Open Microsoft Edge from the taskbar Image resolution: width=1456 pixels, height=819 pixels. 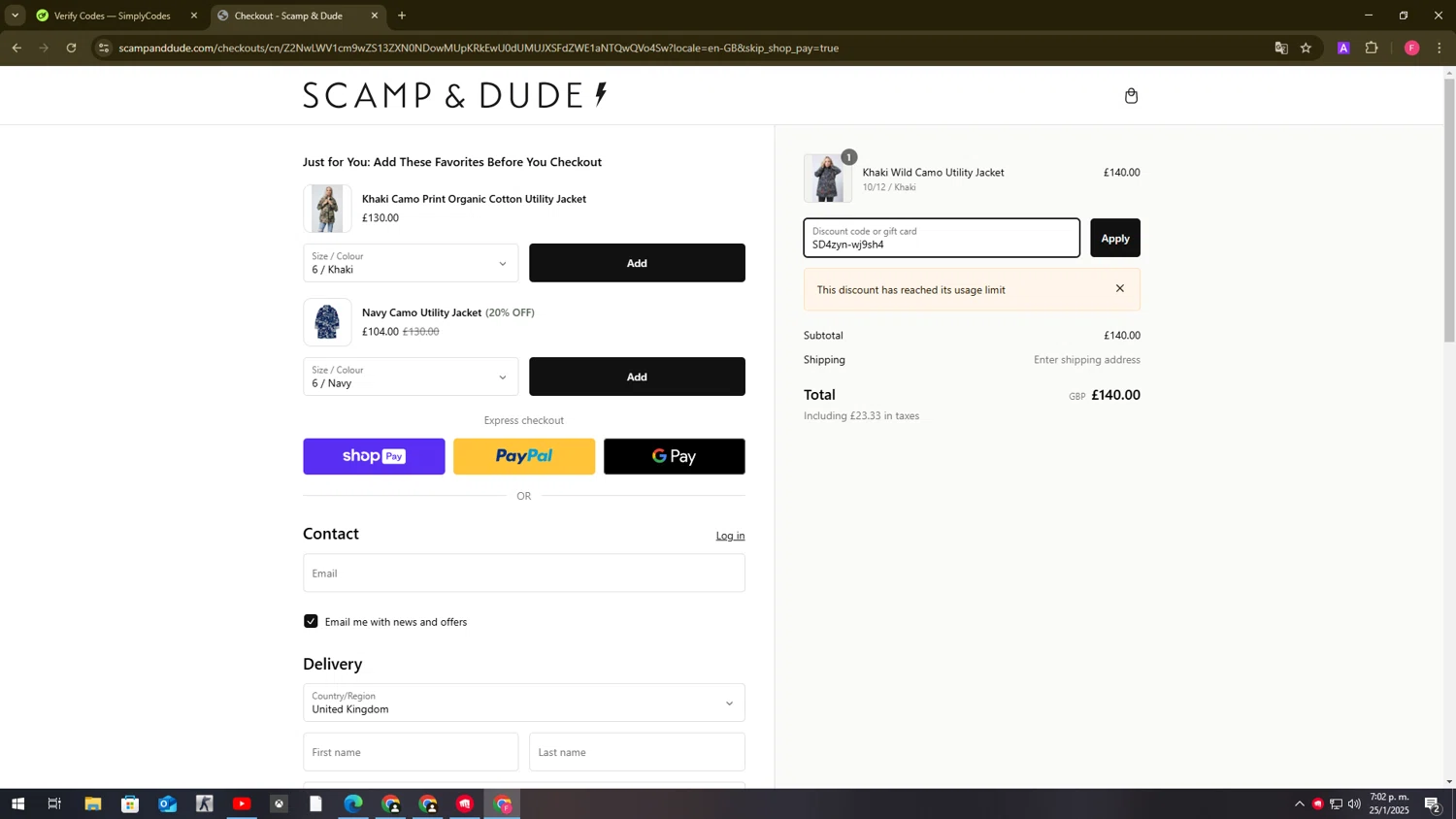[x=353, y=803]
